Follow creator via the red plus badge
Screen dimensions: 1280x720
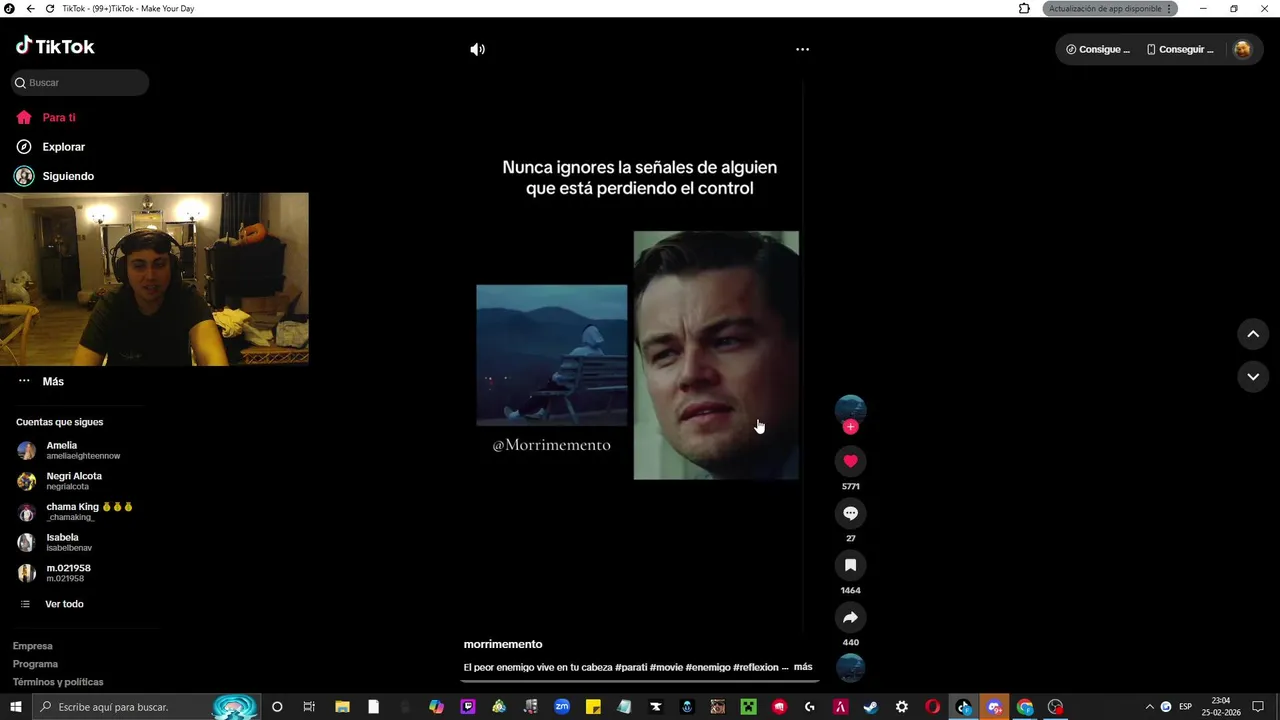pos(850,427)
